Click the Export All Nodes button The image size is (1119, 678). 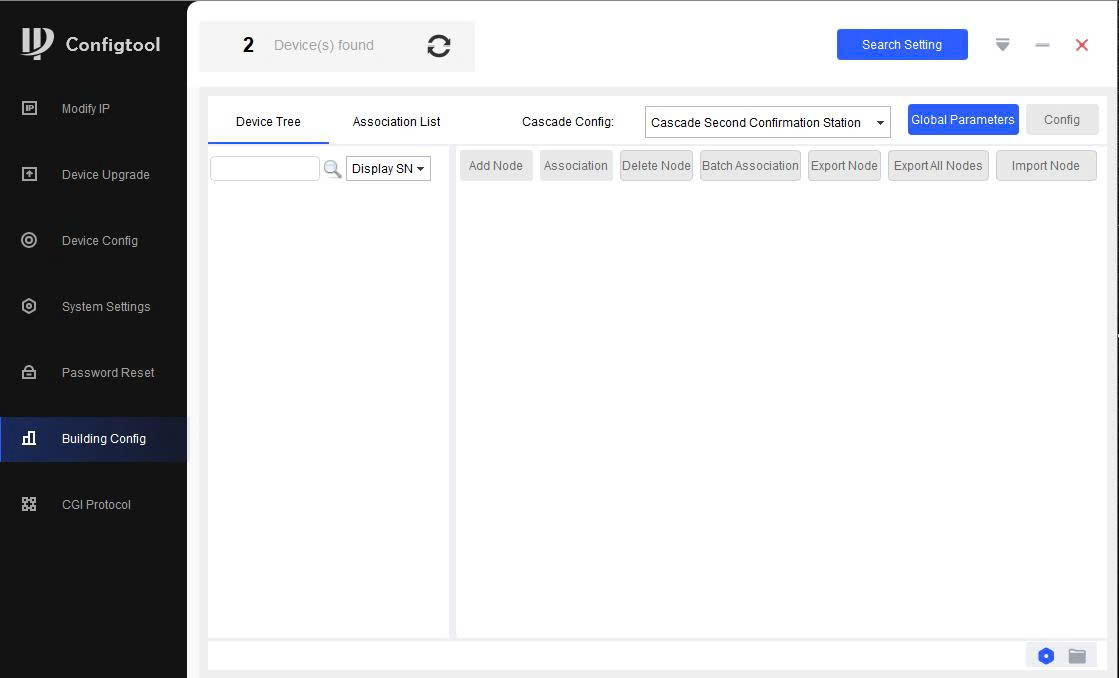tap(938, 166)
